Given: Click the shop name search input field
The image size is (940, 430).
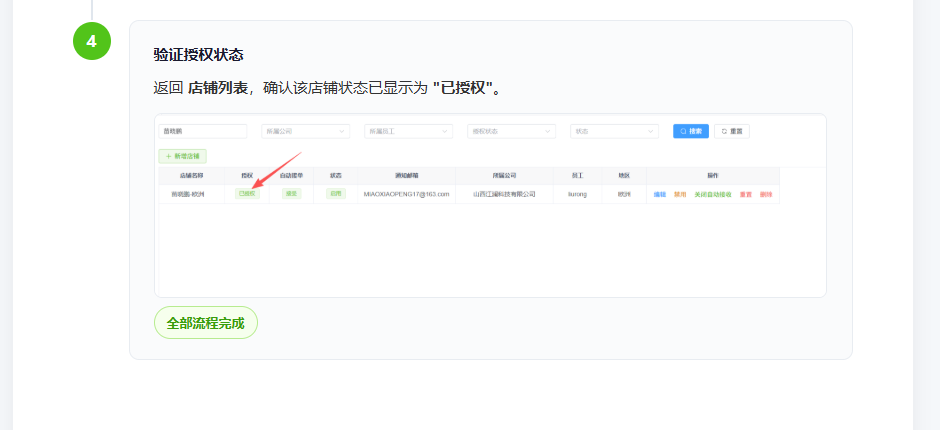Looking at the screenshot, I should [x=203, y=131].
